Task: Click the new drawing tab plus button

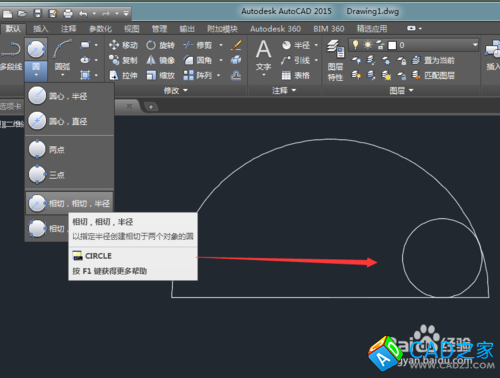Action: tap(151, 107)
